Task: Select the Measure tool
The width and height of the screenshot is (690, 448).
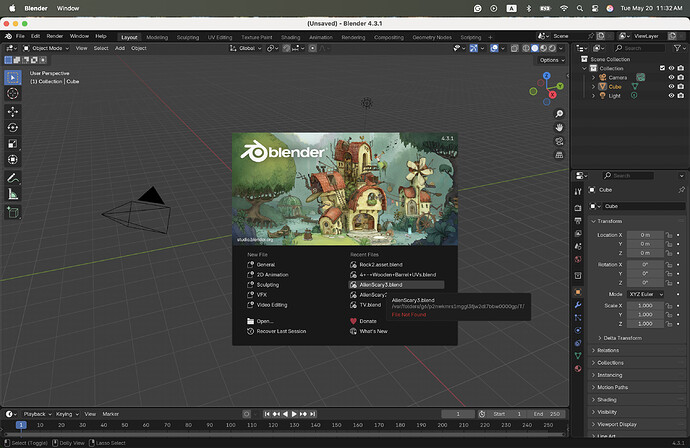Action: [13, 194]
